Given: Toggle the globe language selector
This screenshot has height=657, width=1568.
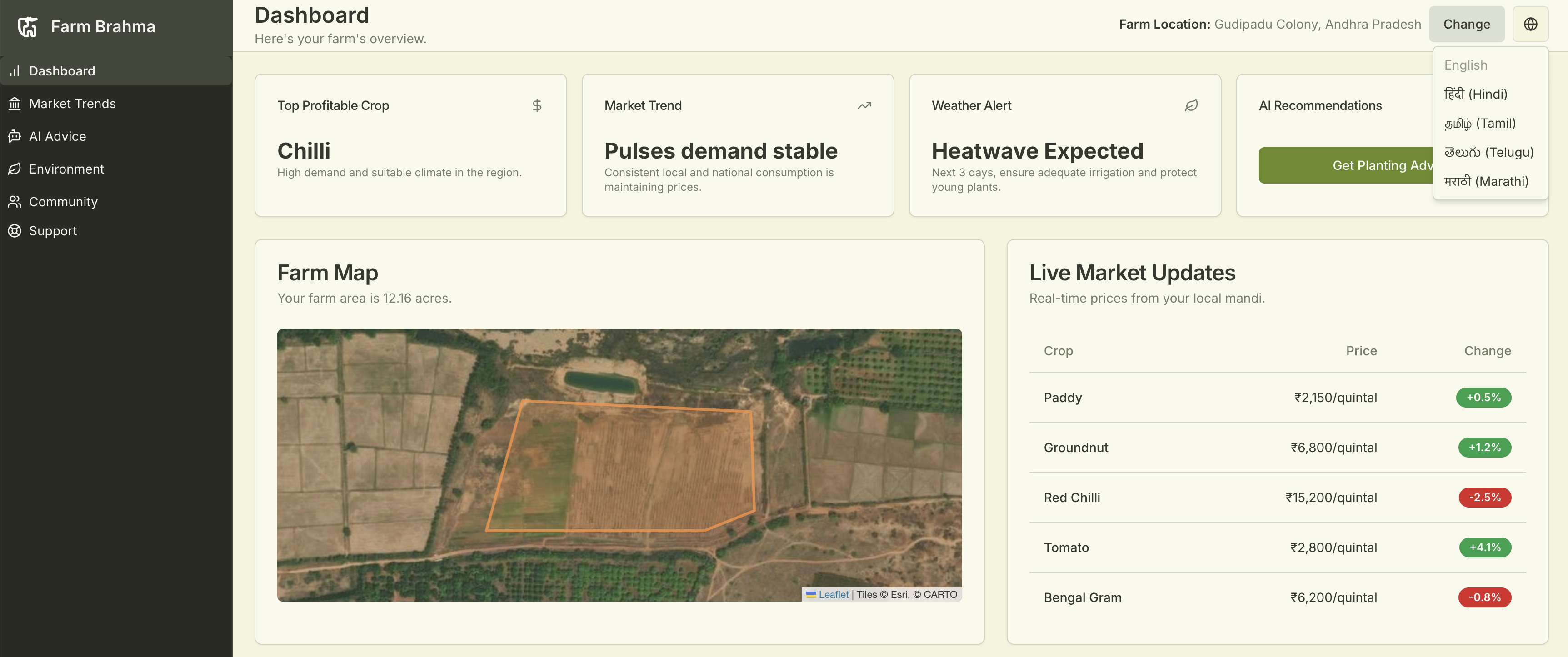Looking at the screenshot, I should tap(1530, 25).
